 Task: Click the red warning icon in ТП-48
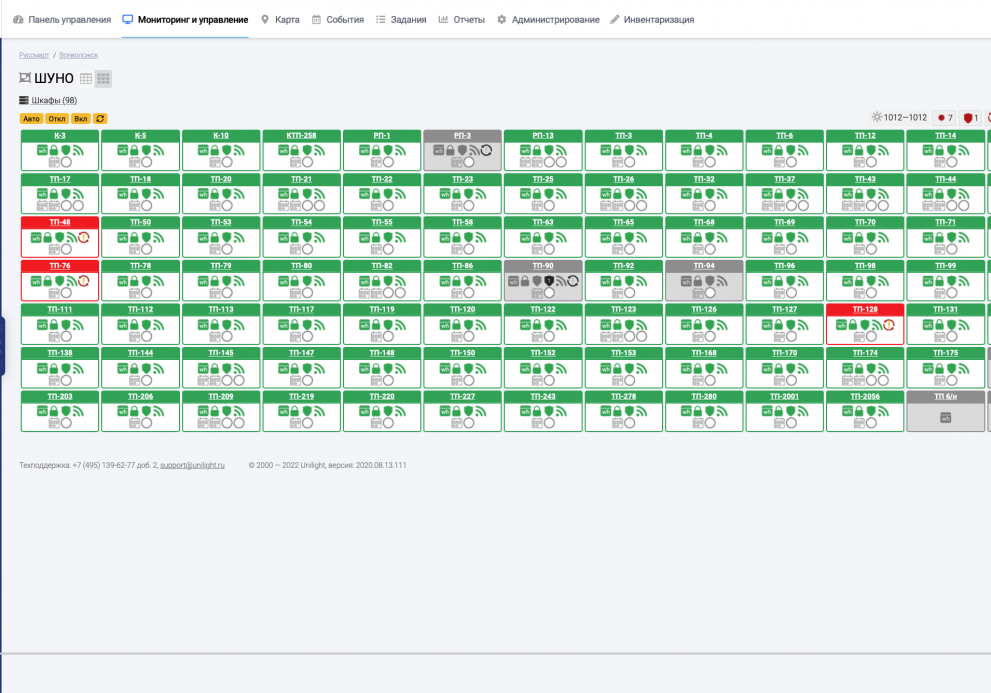pos(84,238)
